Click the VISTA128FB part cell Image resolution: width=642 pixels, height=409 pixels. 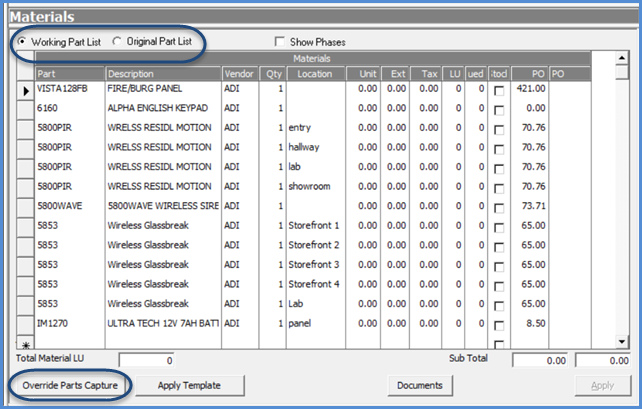pos(70,89)
